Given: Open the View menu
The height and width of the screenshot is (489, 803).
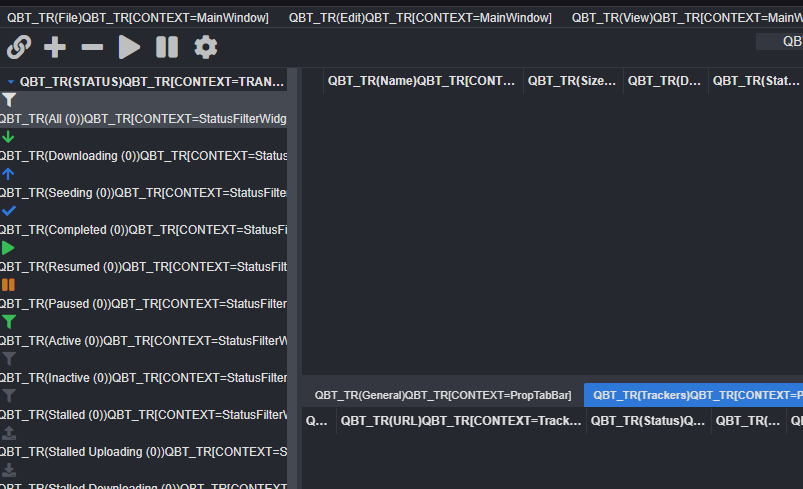Looking at the screenshot, I should pyautogui.click(x=686, y=18).
